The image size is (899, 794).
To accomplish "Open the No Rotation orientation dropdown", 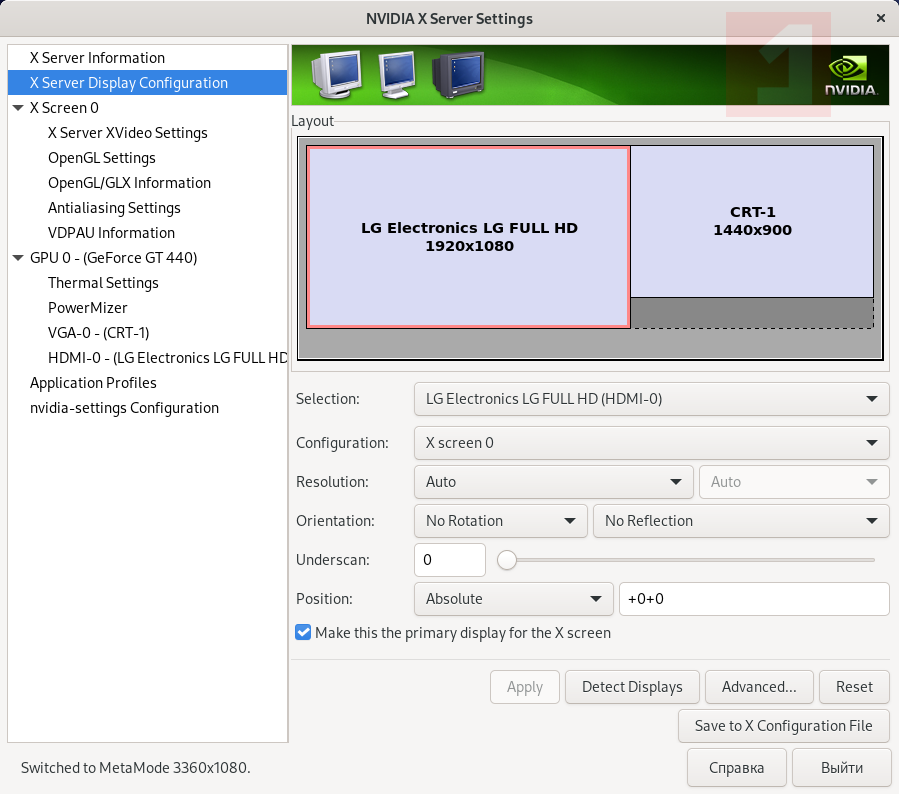I will pyautogui.click(x=501, y=521).
